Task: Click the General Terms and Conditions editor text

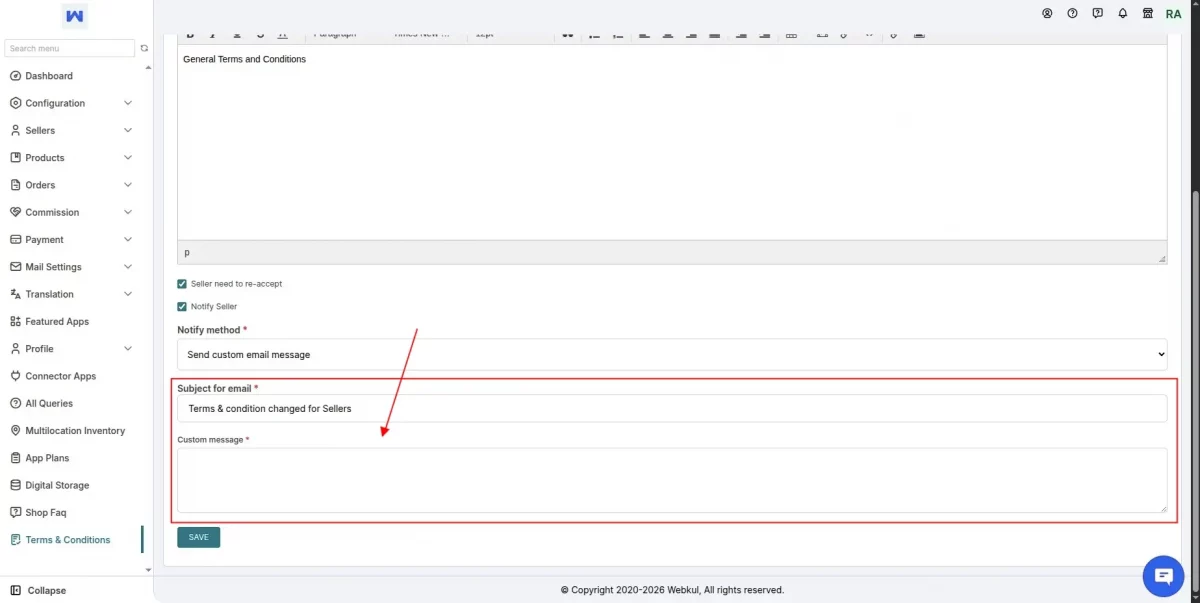Action: point(244,59)
